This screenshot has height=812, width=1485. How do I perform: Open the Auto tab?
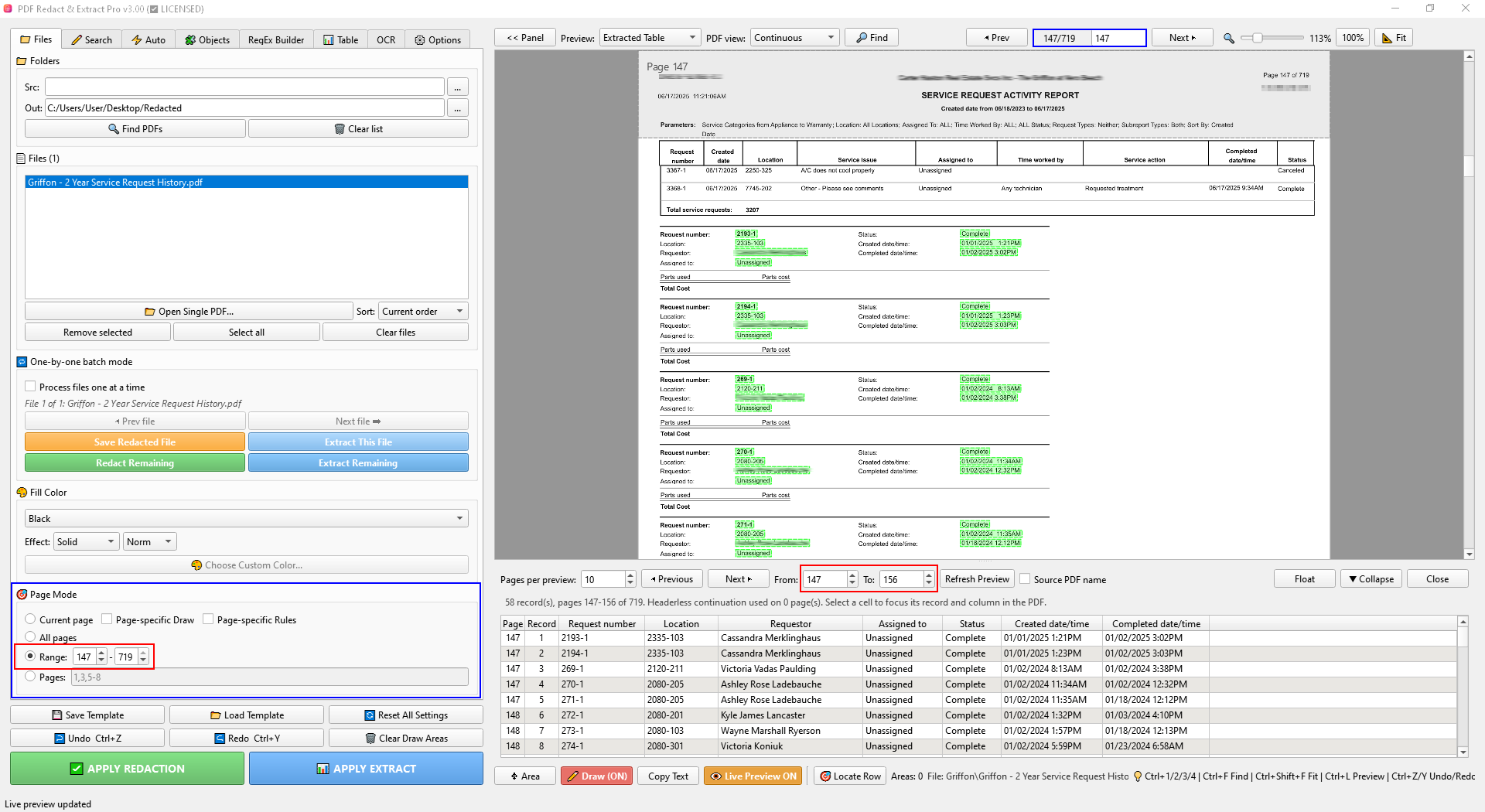click(x=148, y=39)
